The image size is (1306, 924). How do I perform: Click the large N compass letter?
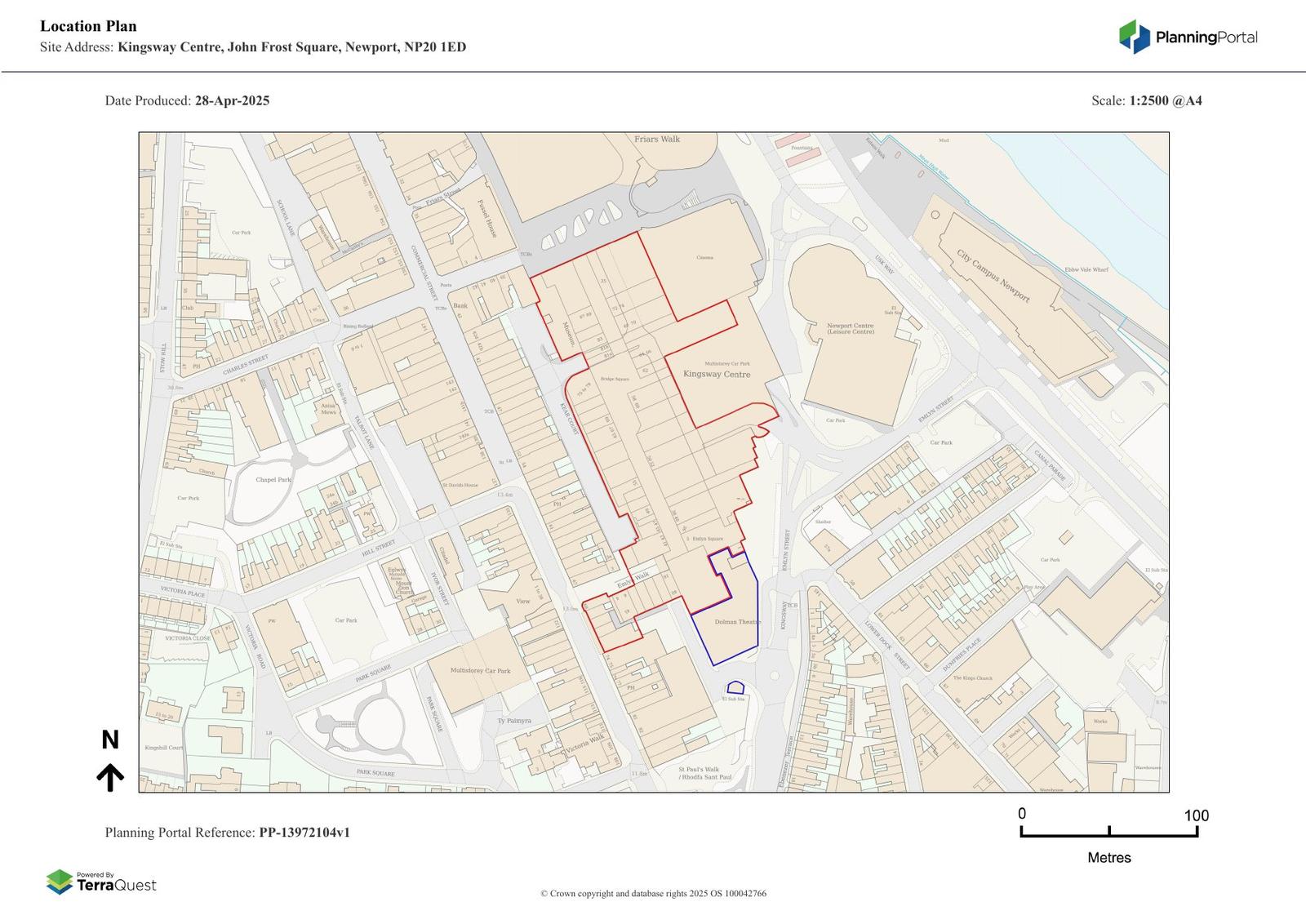coord(110,740)
